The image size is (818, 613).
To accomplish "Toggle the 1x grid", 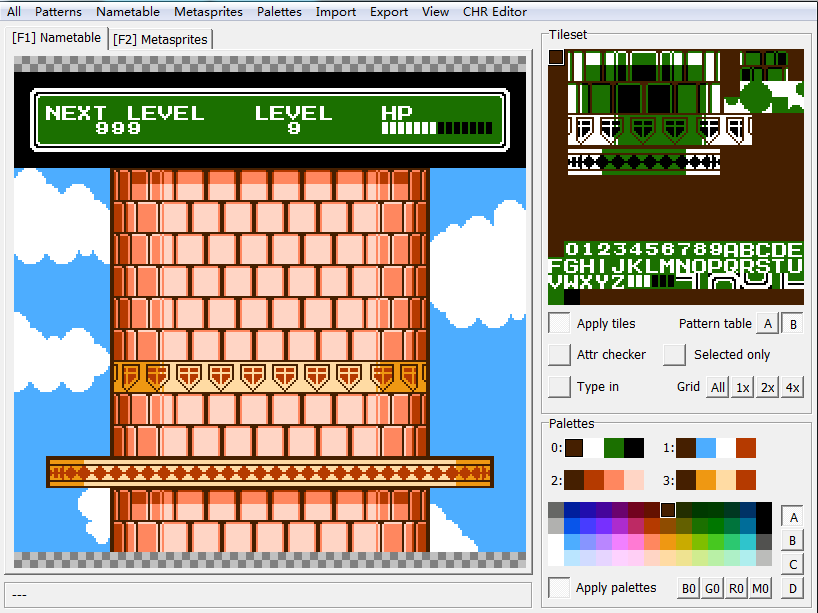I will tap(742, 387).
